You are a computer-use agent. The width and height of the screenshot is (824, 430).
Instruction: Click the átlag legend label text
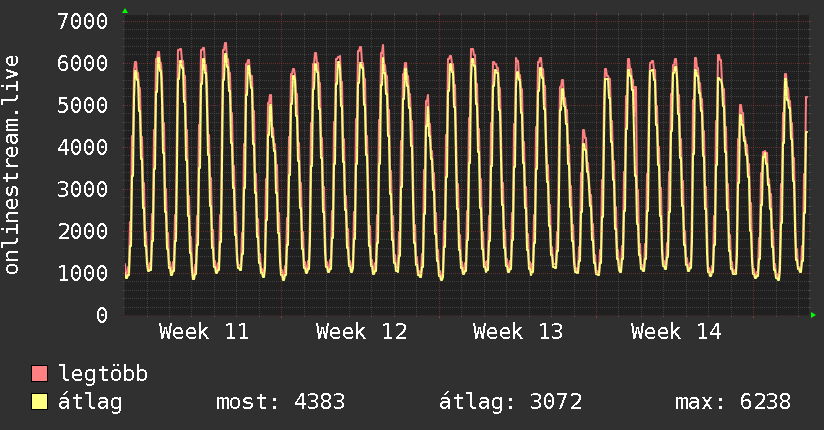(90, 403)
